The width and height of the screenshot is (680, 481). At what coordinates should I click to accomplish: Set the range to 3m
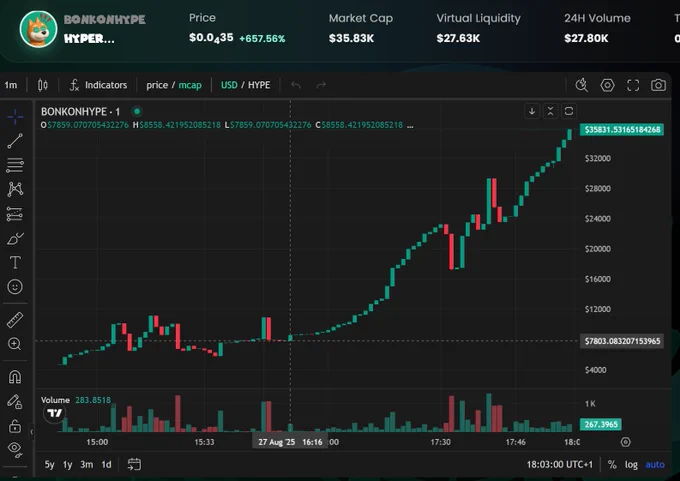[86, 465]
